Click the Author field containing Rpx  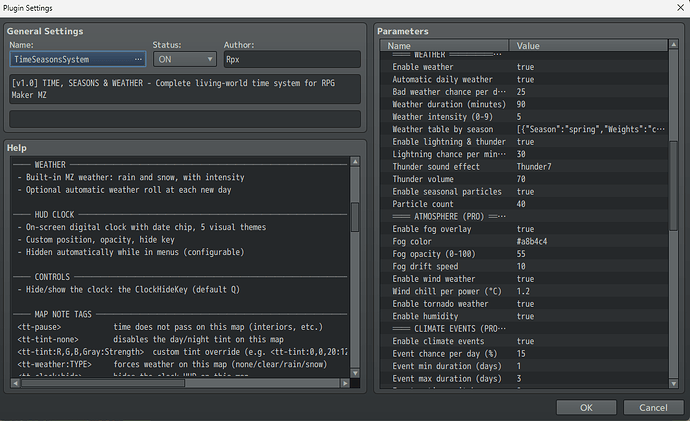[x=292, y=59]
